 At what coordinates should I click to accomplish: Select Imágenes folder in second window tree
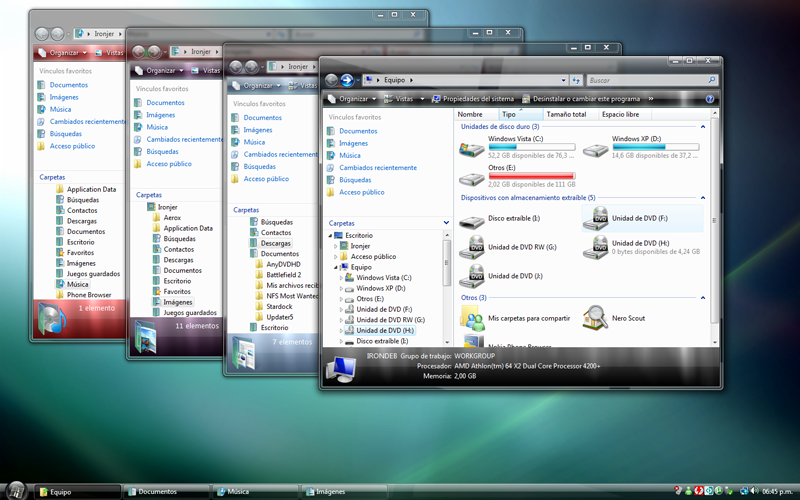[178, 302]
